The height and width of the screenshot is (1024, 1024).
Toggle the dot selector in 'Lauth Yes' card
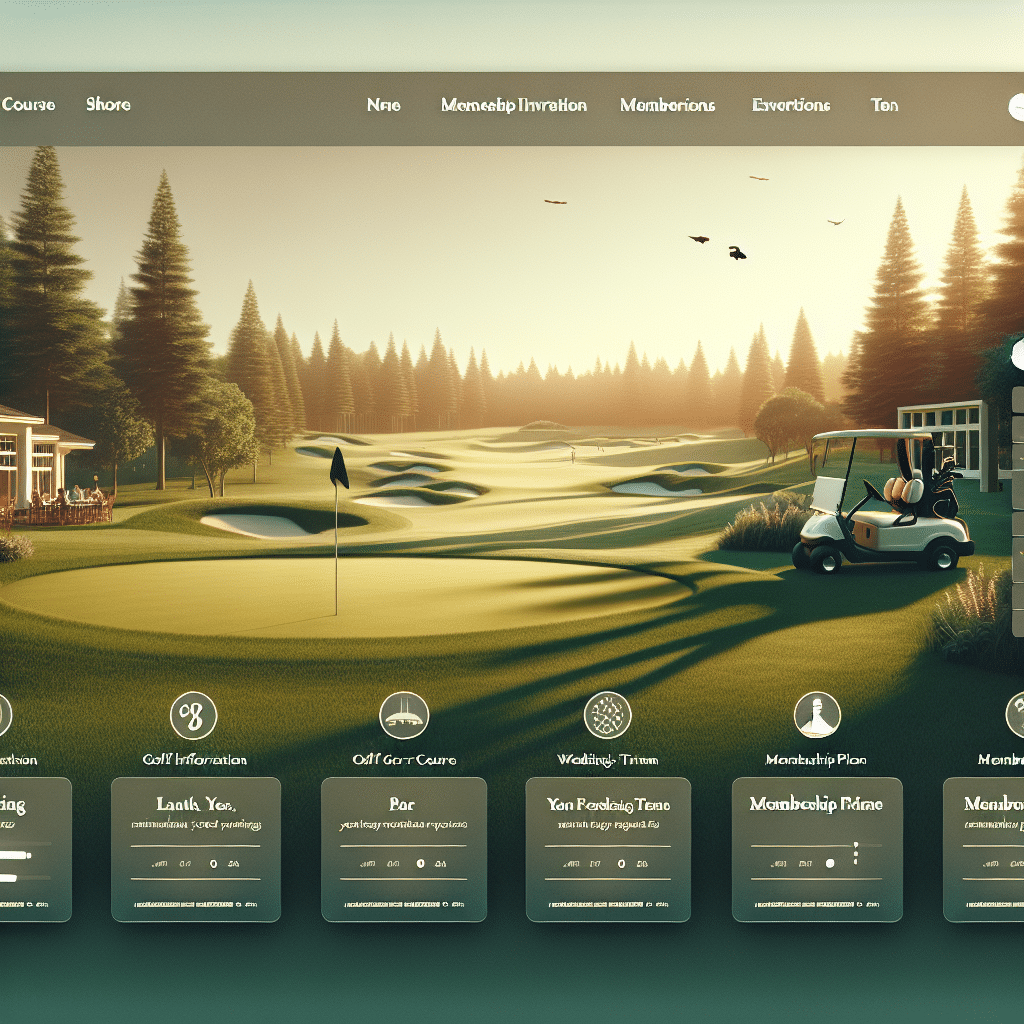(x=213, y=863)
